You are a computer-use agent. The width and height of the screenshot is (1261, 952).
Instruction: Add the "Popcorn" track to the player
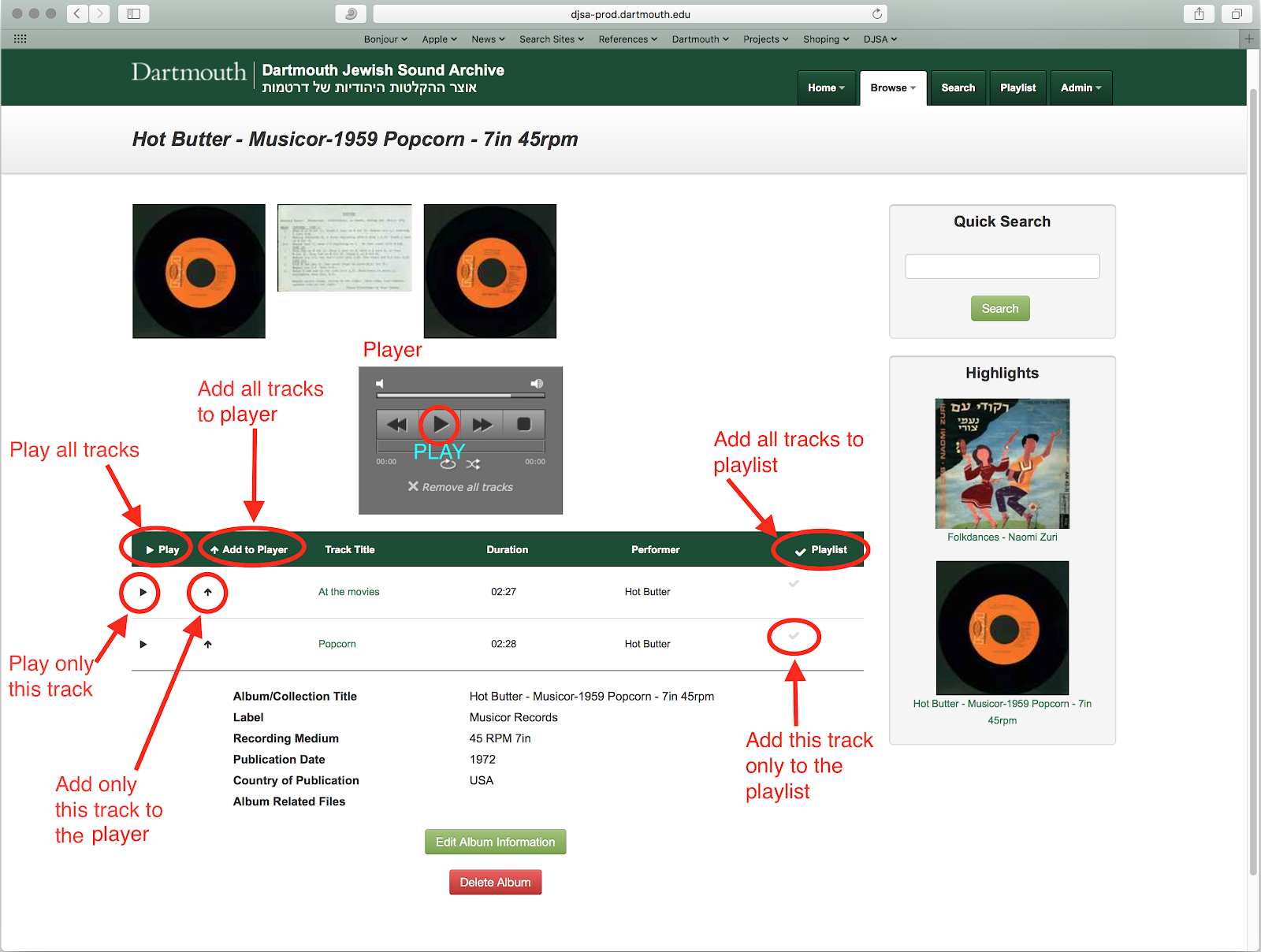click(x=207, y=644)
